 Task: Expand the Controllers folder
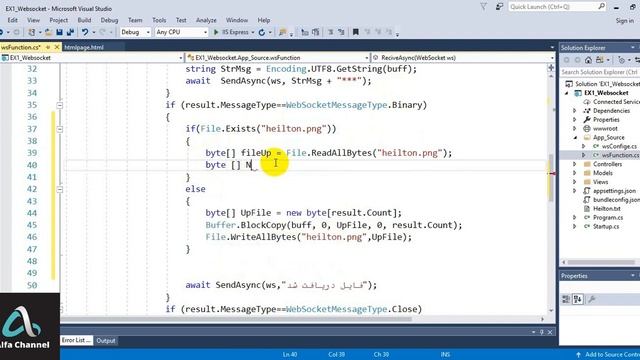(x=575, y=164)
